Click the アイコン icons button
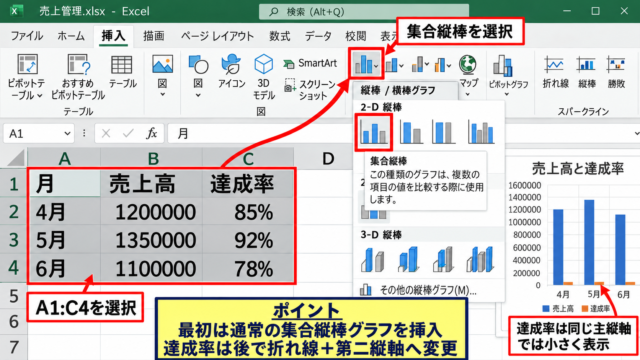 [231, 71]
